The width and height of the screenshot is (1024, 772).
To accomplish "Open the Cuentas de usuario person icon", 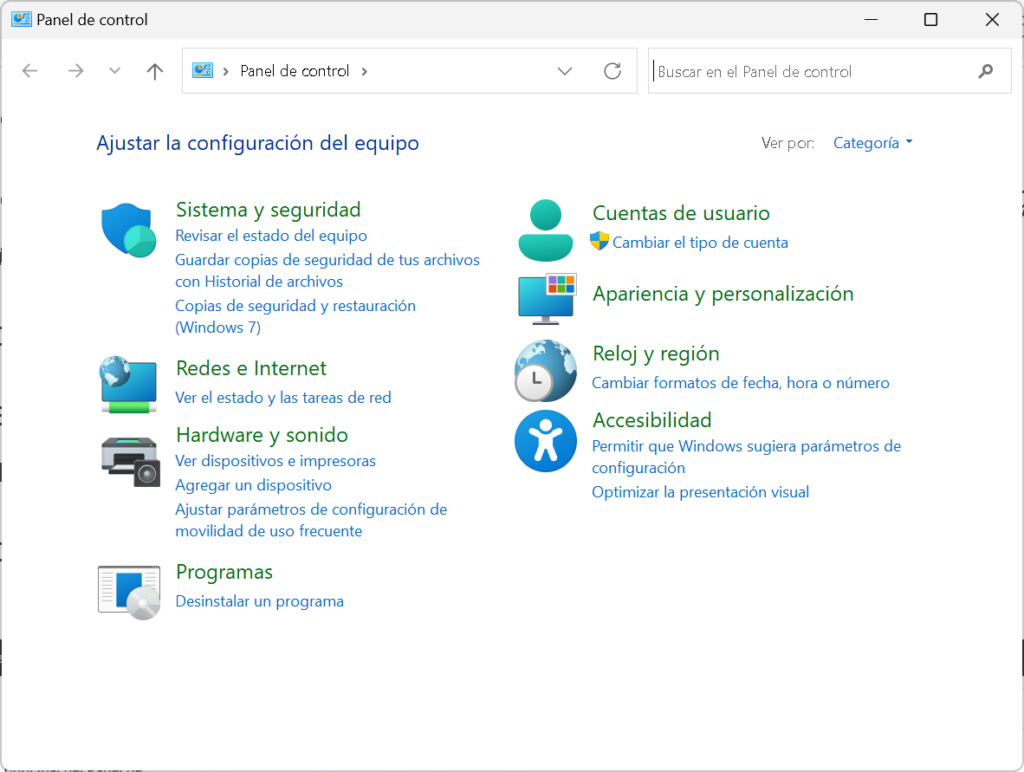I will click(x=545, y=230).
